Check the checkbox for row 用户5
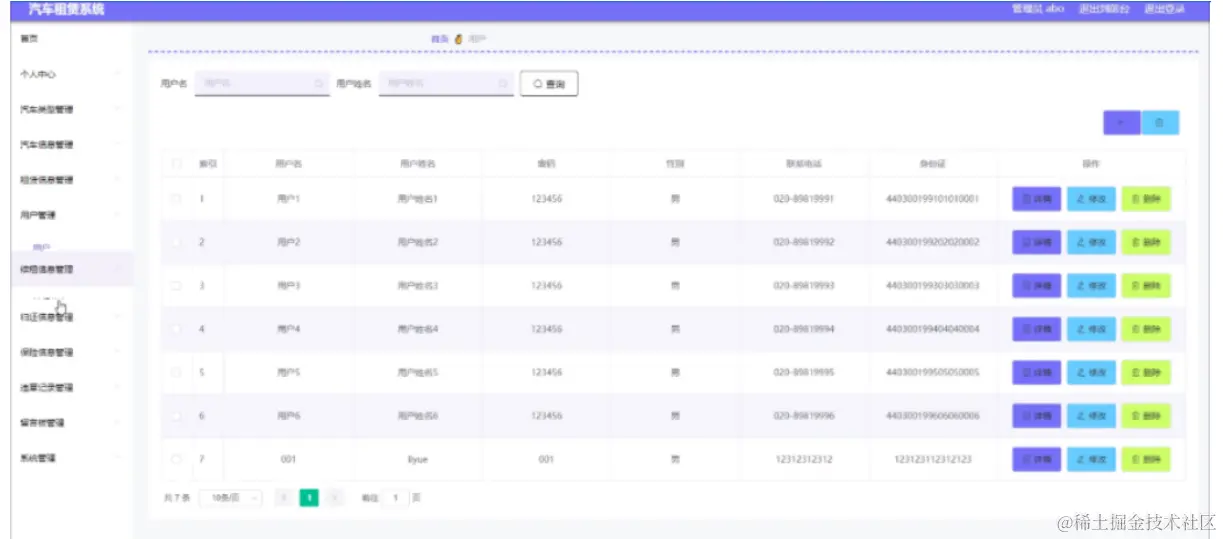Screen dimensions: 1223x539 tap(176, 372)
